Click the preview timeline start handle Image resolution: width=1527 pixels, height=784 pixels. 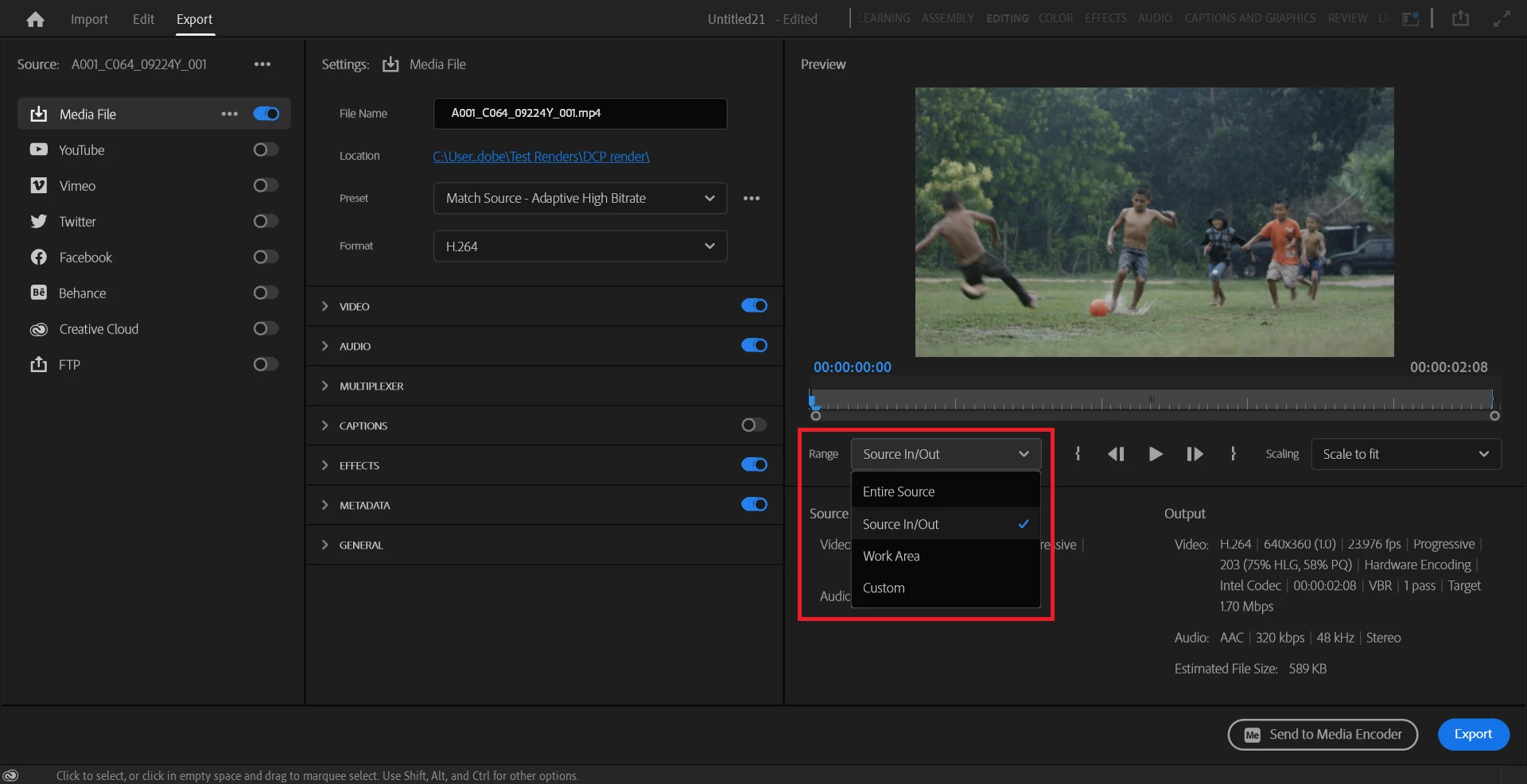(815, 416)
